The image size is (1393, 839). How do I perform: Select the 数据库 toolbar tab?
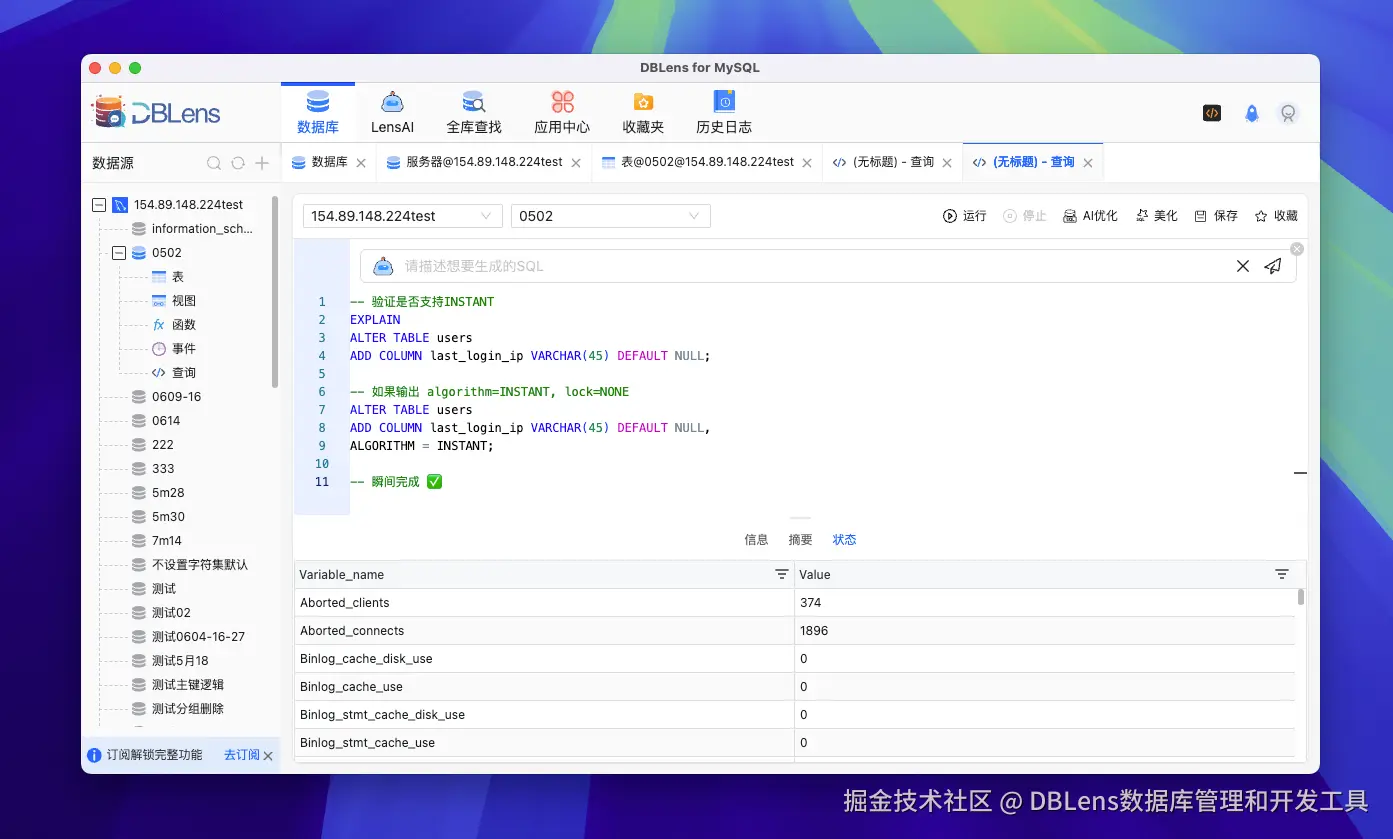(318, 113)
